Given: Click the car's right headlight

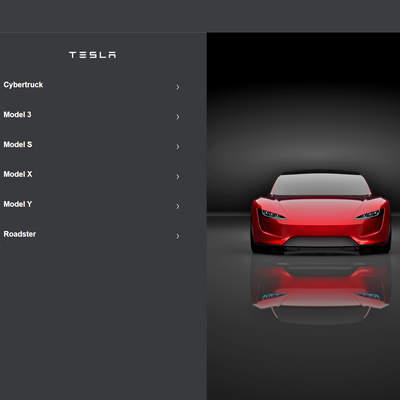Looking at the screenshot, I should click(369, 214).
